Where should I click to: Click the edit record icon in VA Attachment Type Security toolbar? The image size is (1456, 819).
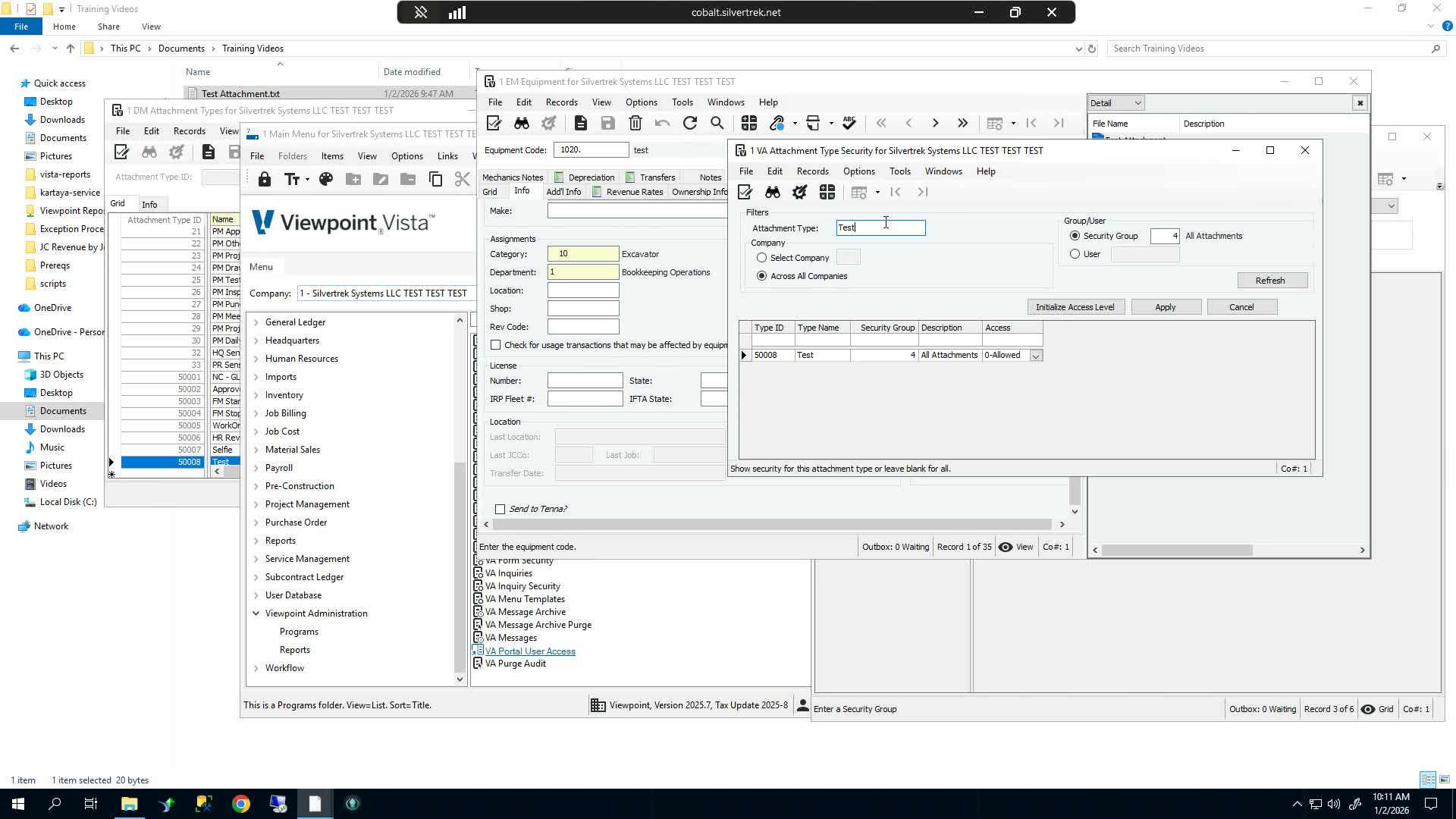point(745,193)
